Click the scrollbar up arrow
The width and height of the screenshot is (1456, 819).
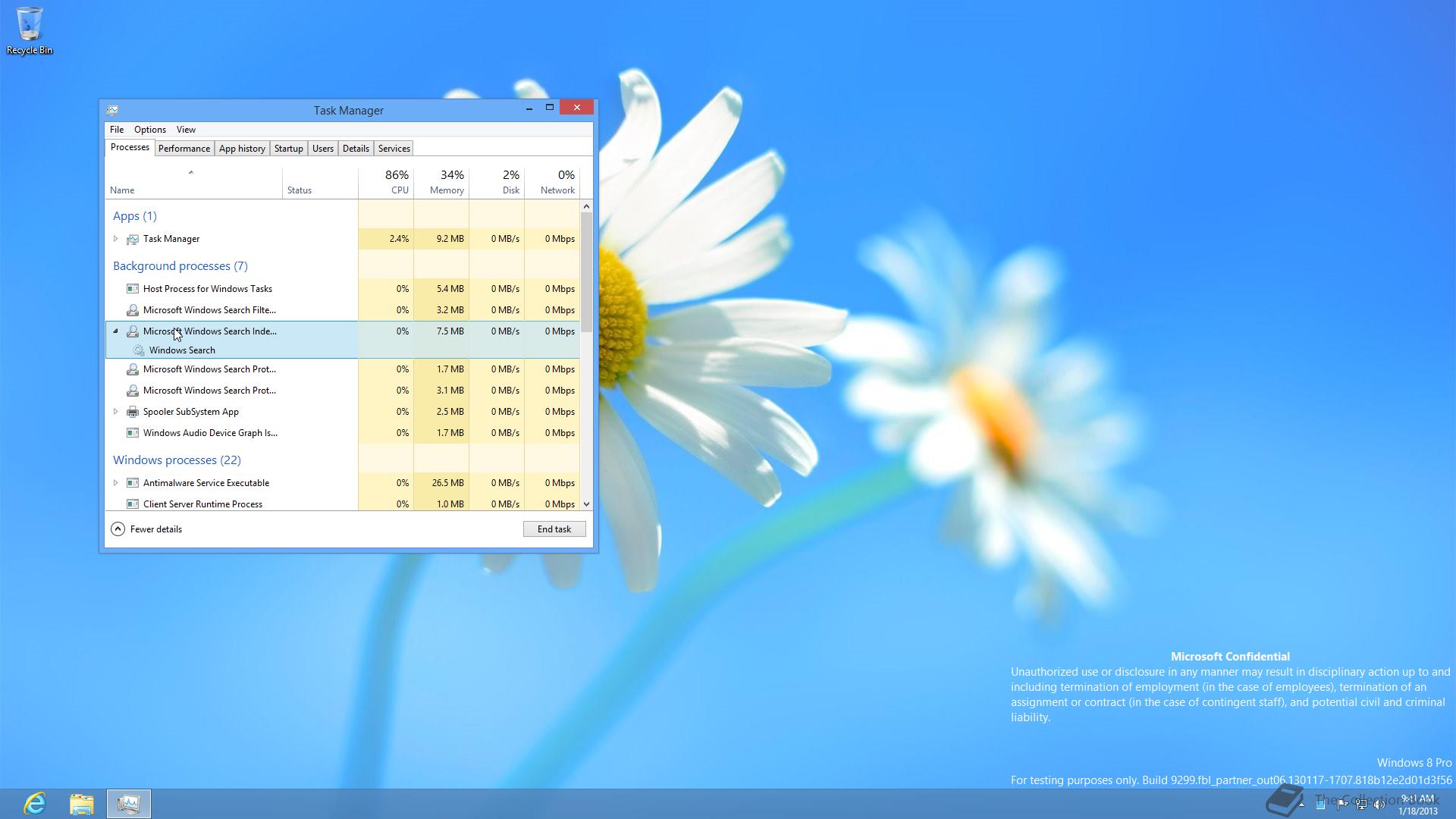tap(586, 206)
